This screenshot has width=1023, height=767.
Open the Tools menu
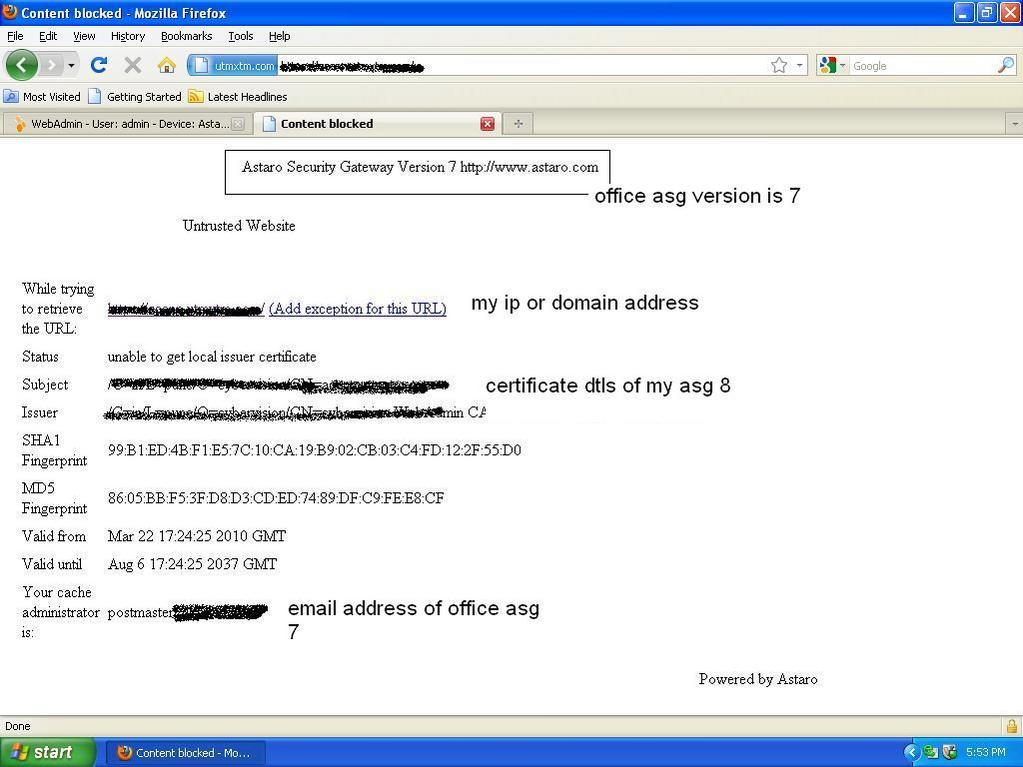point(240,36)
